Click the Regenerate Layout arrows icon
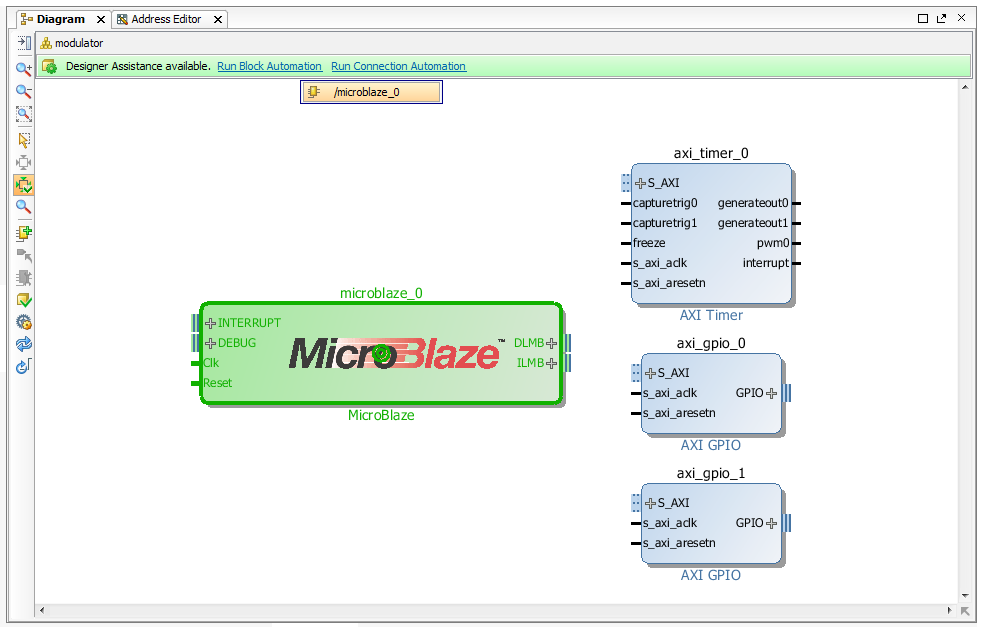 (24, 344)
